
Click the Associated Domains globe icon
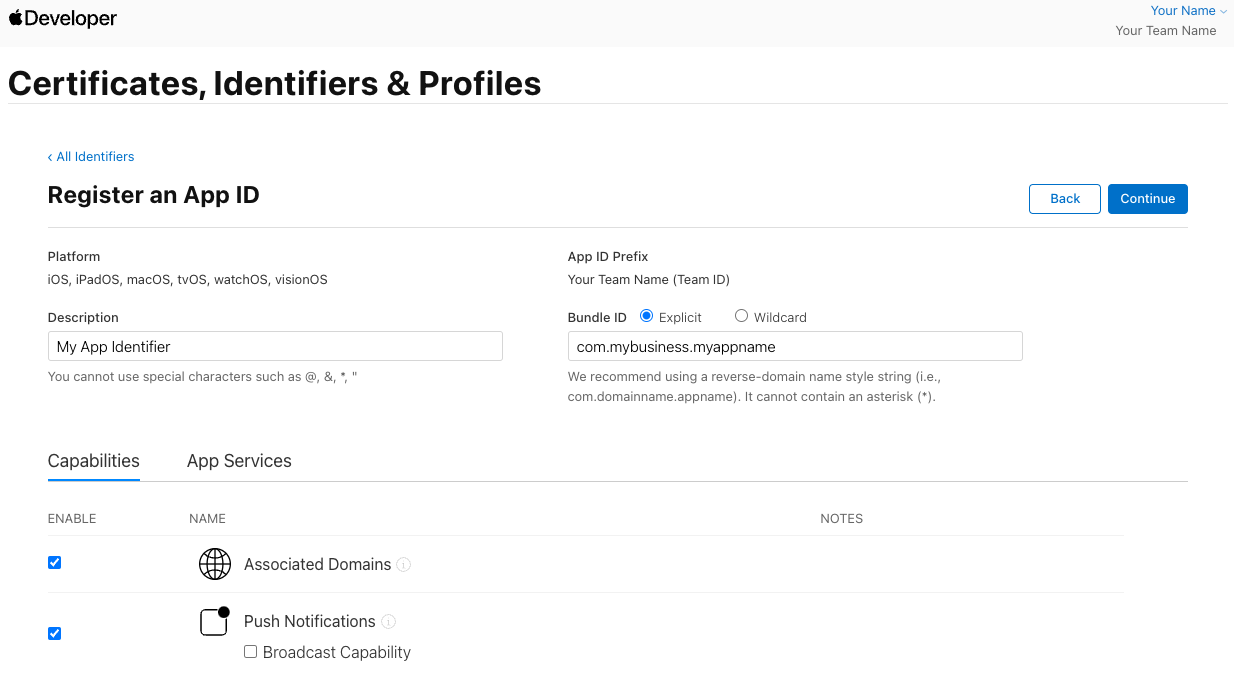pyautogui.click(x=215, y=564)
